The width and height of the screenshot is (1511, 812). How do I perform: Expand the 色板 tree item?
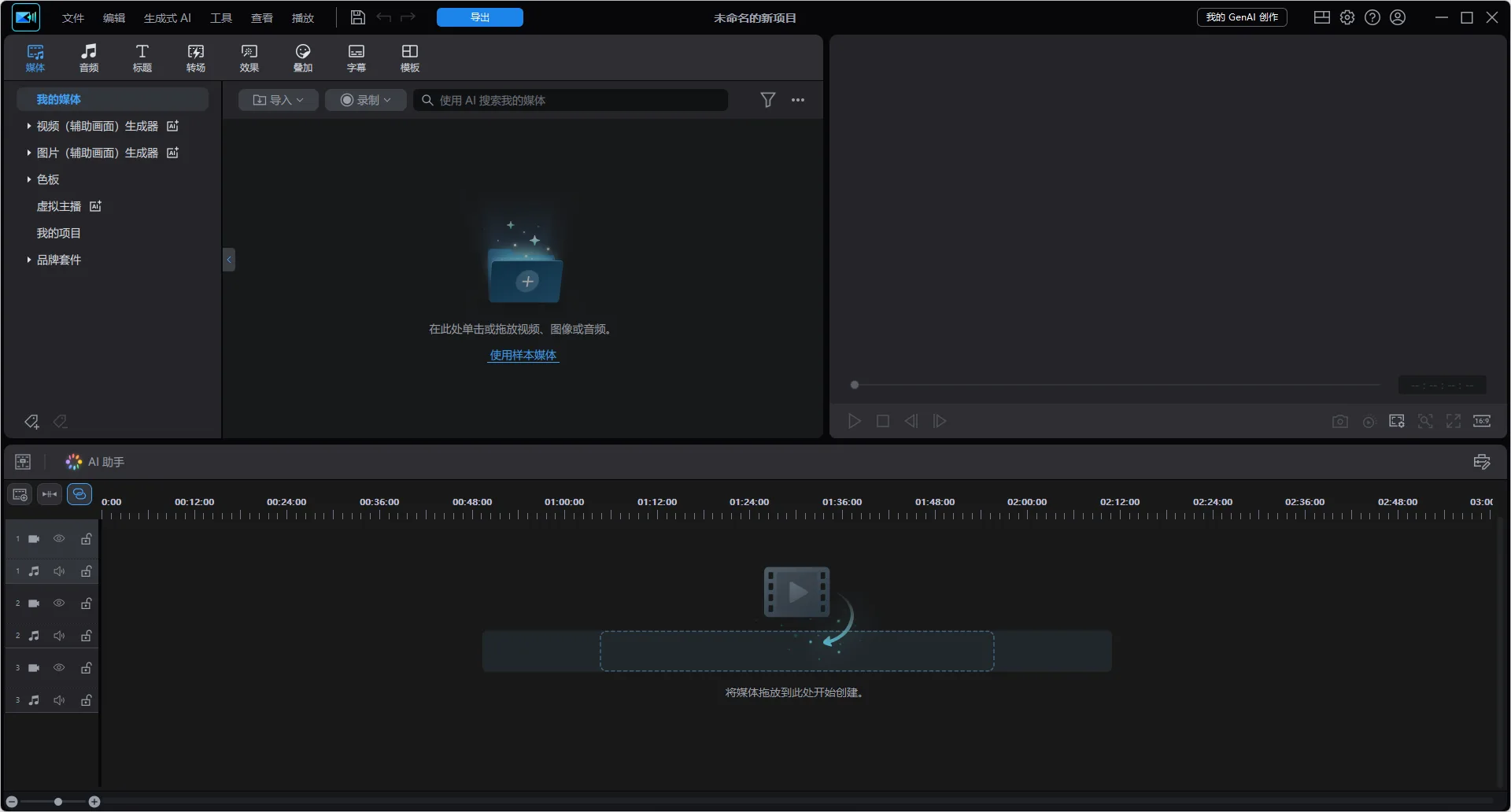[x=29, y=179]
